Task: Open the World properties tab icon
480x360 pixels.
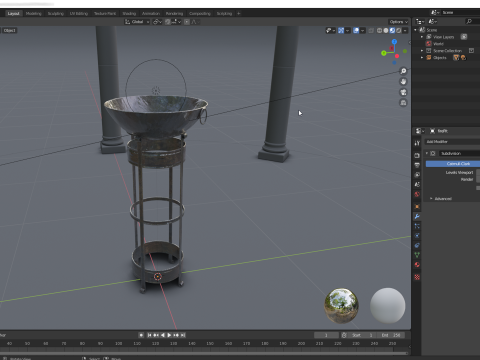Action: tap(417, 194)
